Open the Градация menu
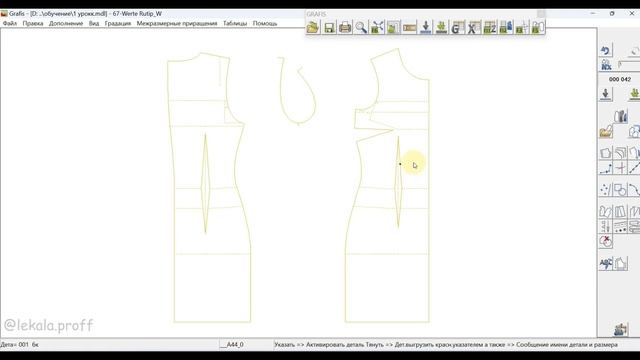 118,24
